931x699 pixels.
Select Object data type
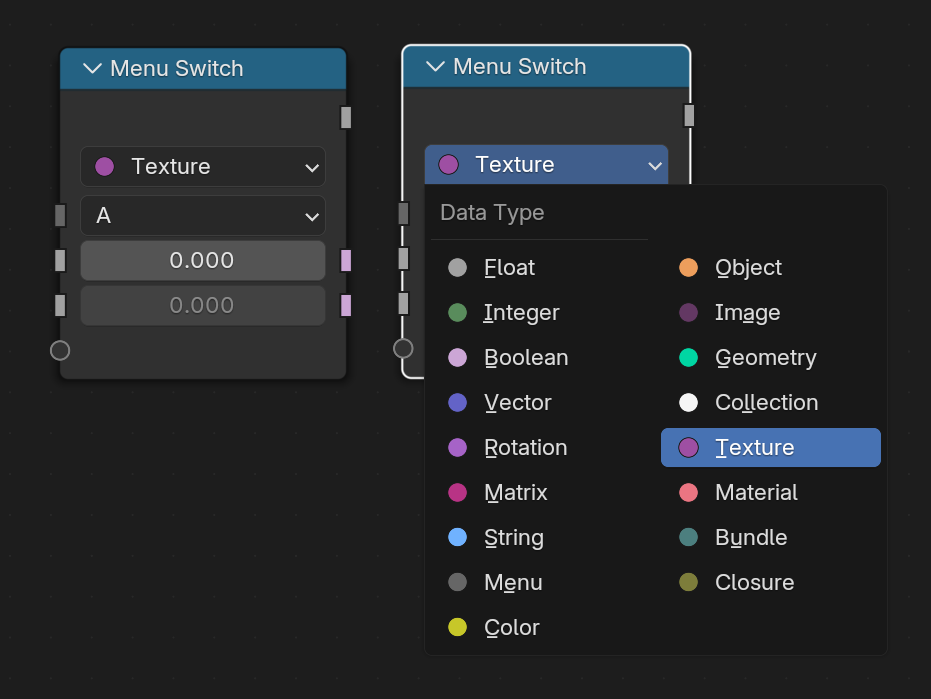click(771, 267)
